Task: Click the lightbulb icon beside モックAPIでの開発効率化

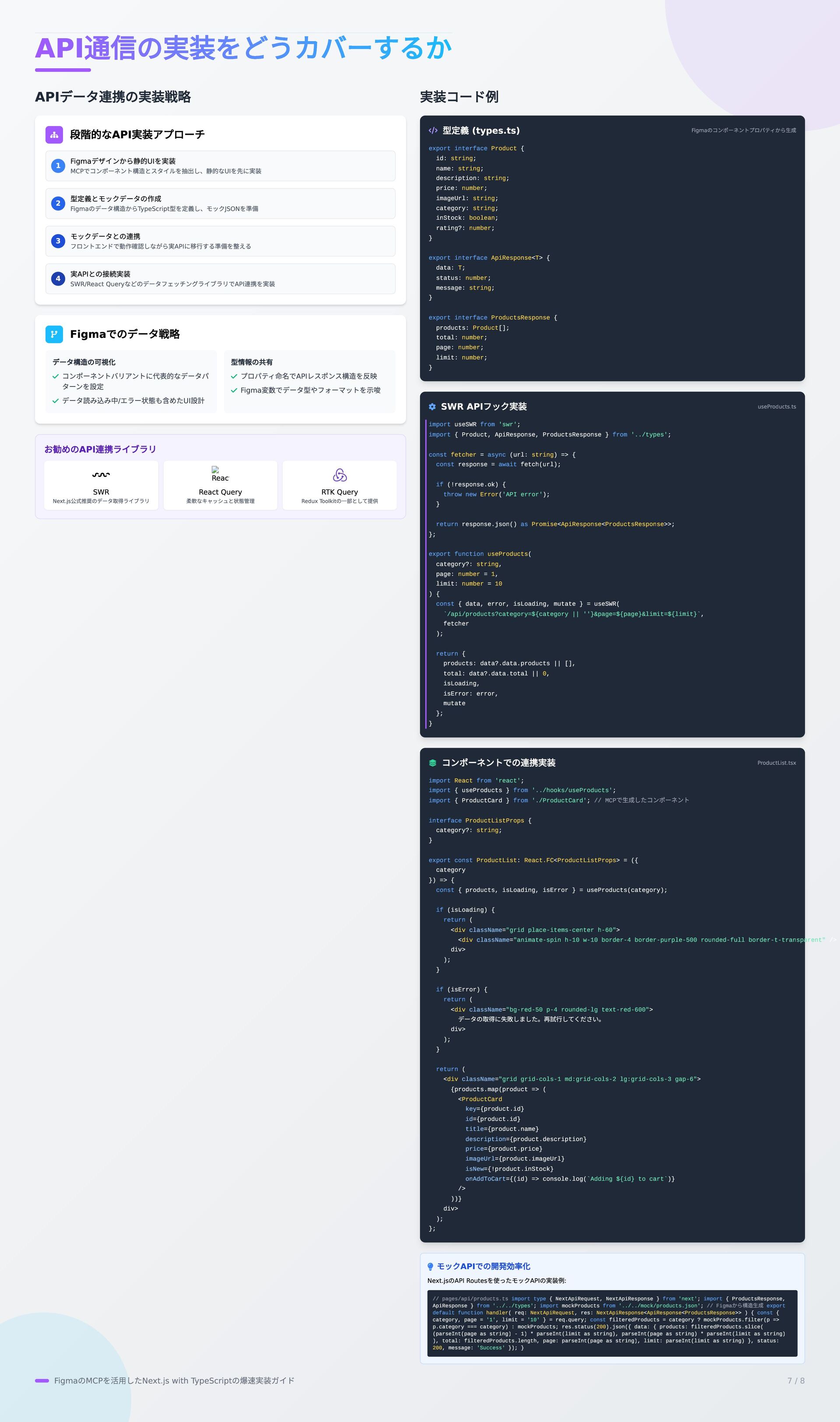Action: (430, 1266)
